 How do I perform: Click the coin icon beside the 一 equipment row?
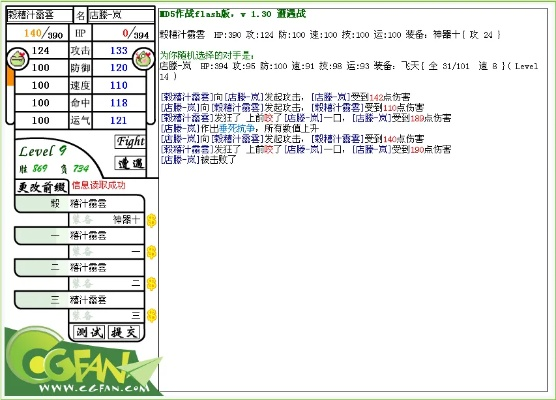click(151, 252)
